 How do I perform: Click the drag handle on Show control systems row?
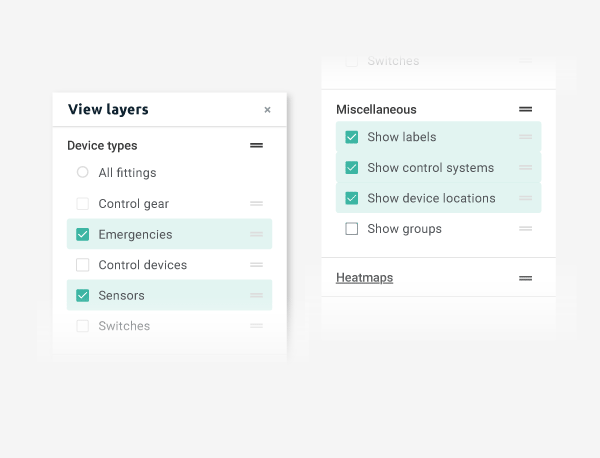(x=525, y=168)
